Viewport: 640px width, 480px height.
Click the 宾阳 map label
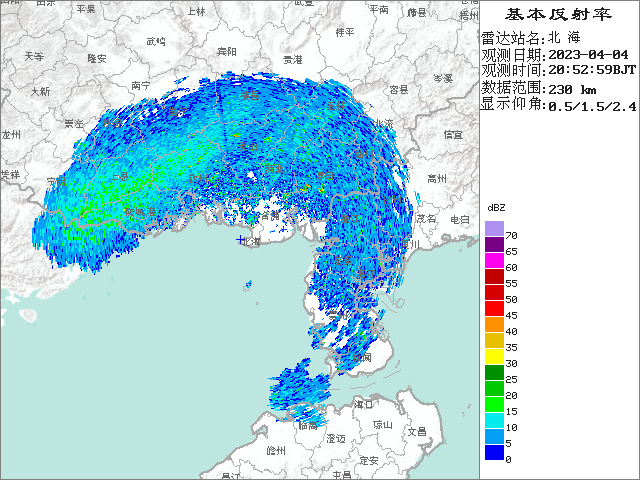pos(227,51)
